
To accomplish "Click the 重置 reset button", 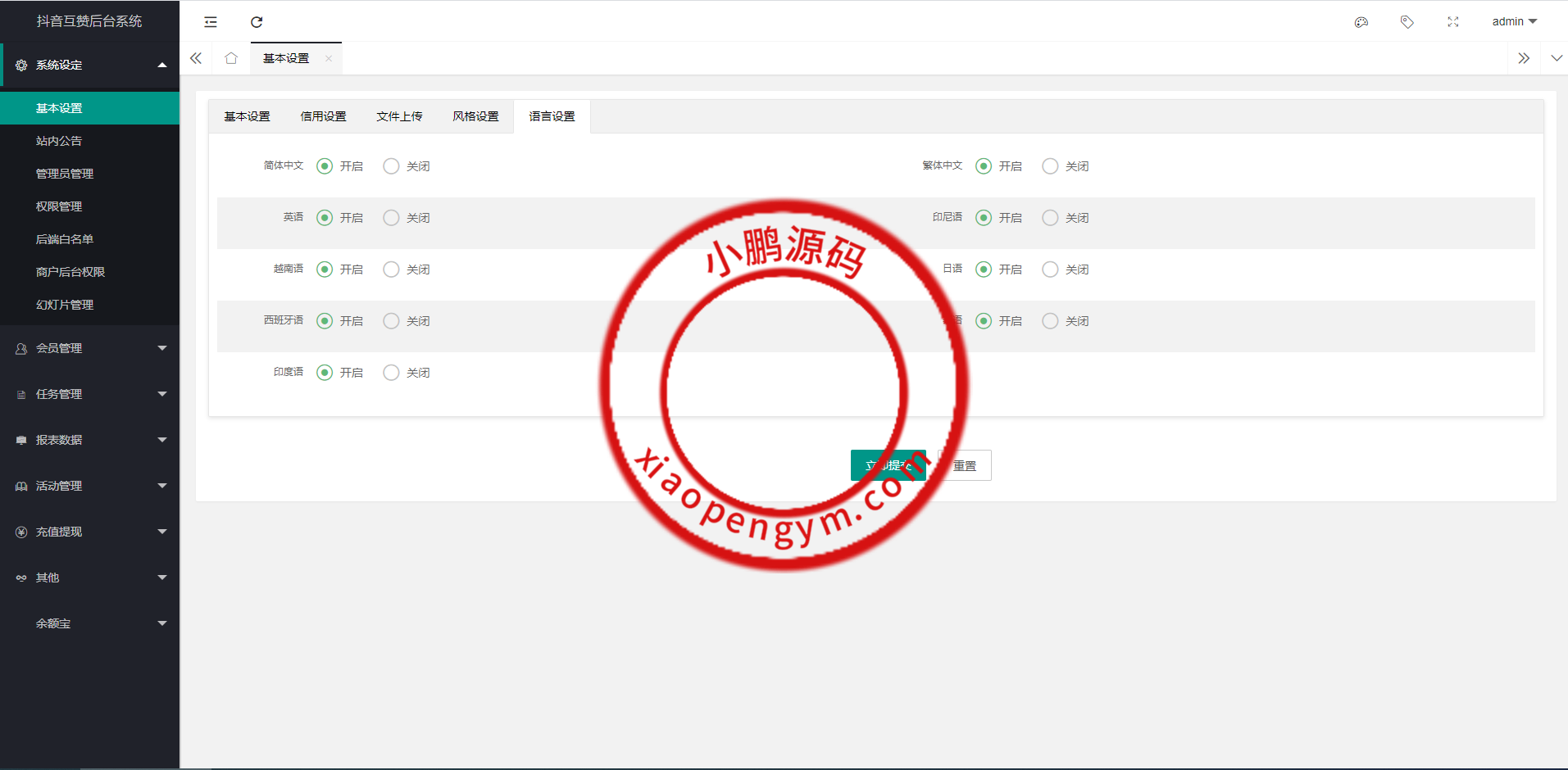I will click(966, 465).
